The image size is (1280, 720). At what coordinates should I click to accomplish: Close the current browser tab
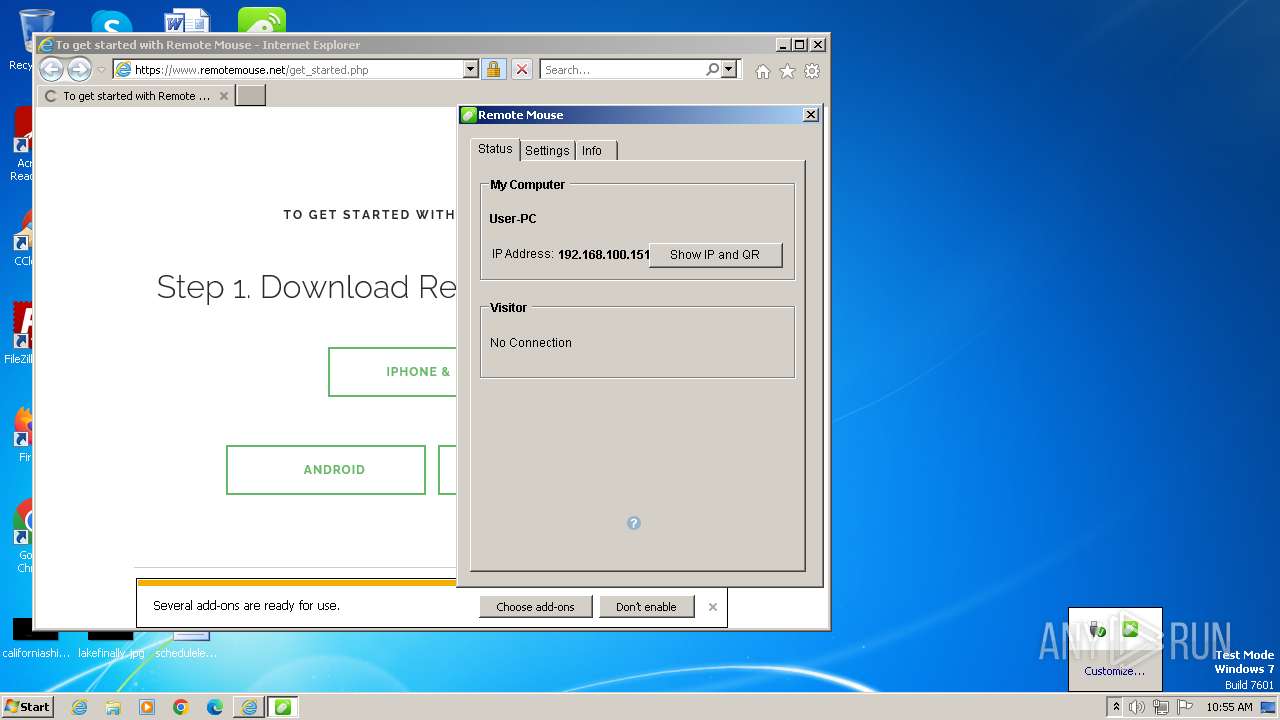223,96
